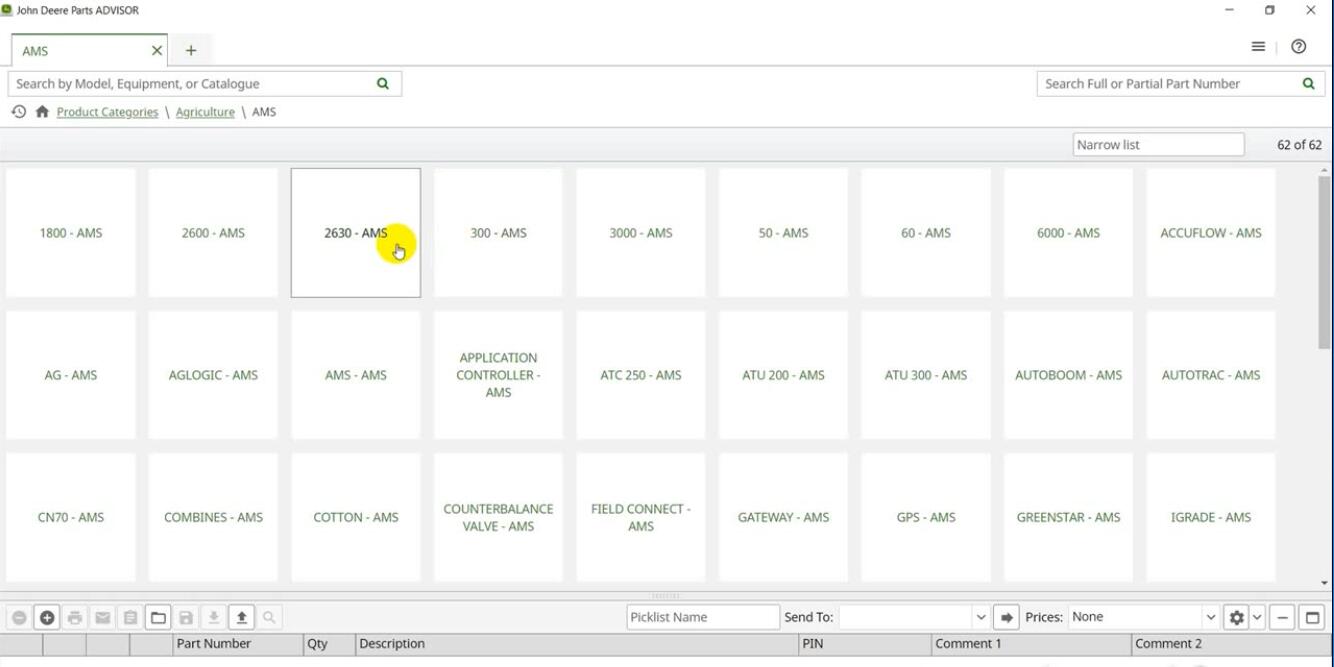This screenshot has height=667, width=1334.
Task: Click the Agriculture breadcrumb link
Action: [x=205, y=112]
